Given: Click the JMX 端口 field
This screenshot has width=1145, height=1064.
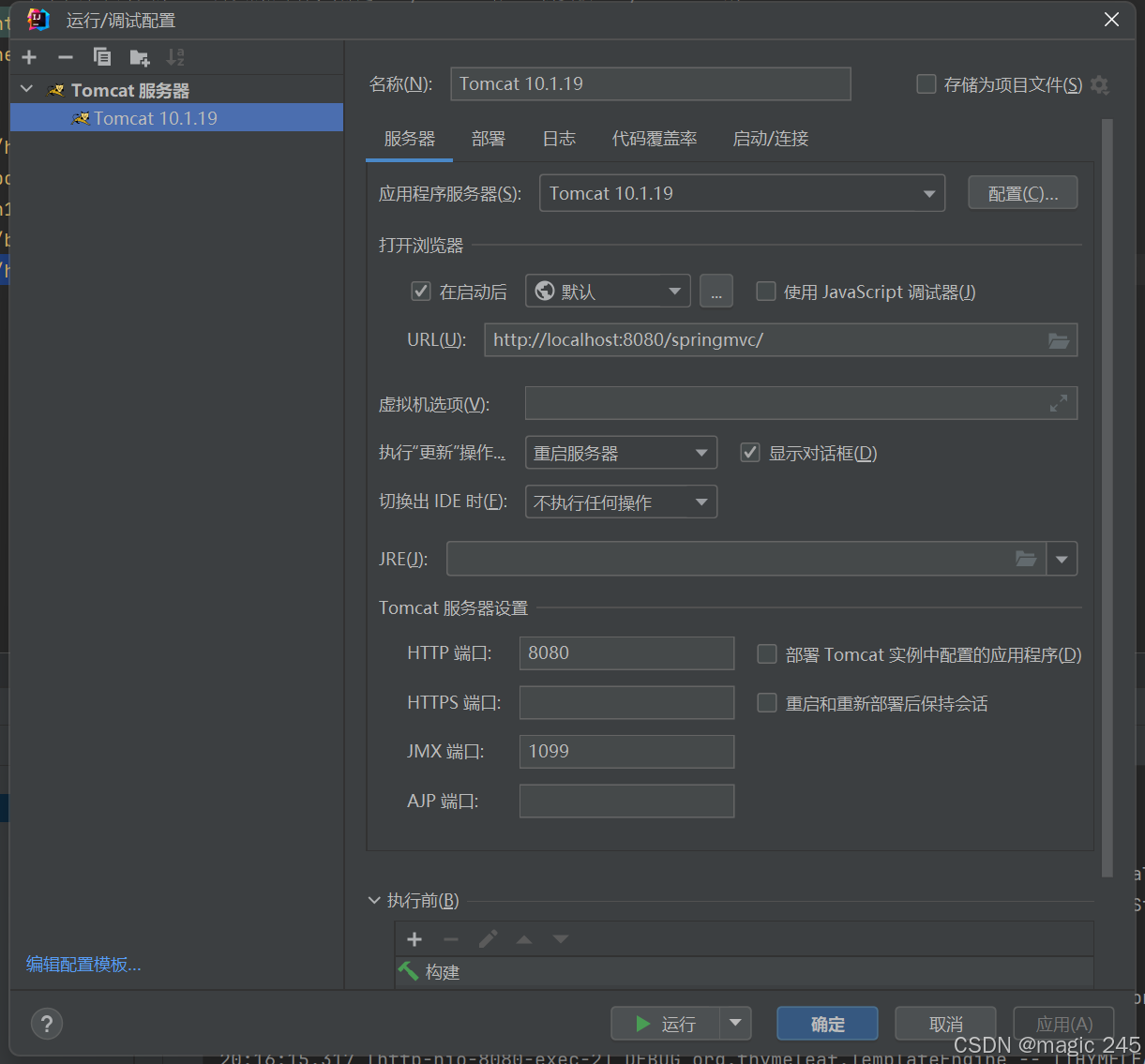Looking at the screenshot, I should click(x=626, y=752).
